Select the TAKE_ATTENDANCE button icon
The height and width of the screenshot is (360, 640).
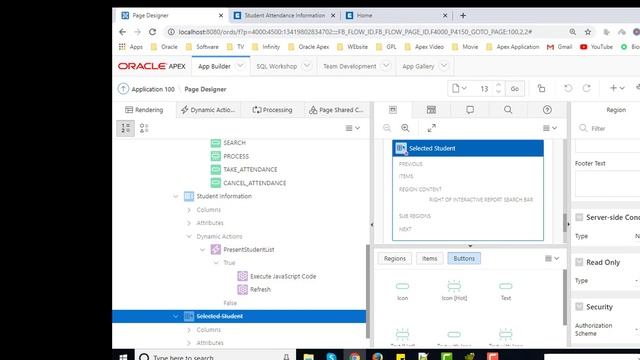(216, 169)
